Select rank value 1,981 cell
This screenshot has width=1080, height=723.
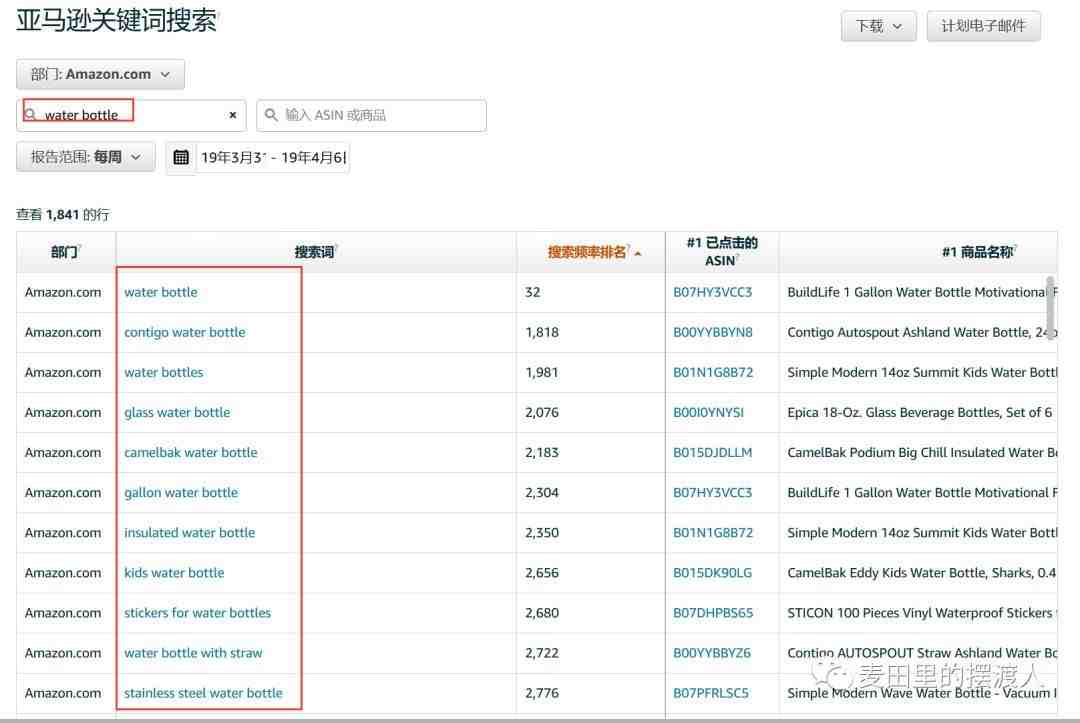click(541, 372)
